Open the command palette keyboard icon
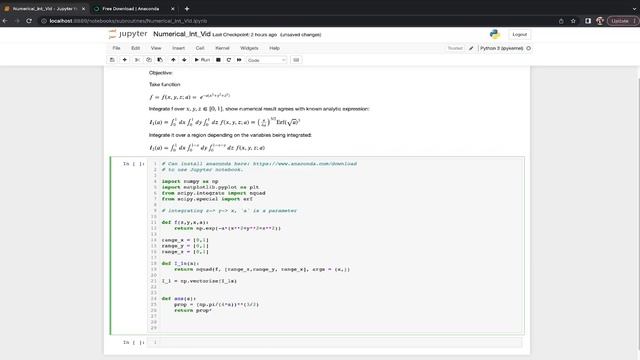640x360 pixels. [x=296, y=60]
